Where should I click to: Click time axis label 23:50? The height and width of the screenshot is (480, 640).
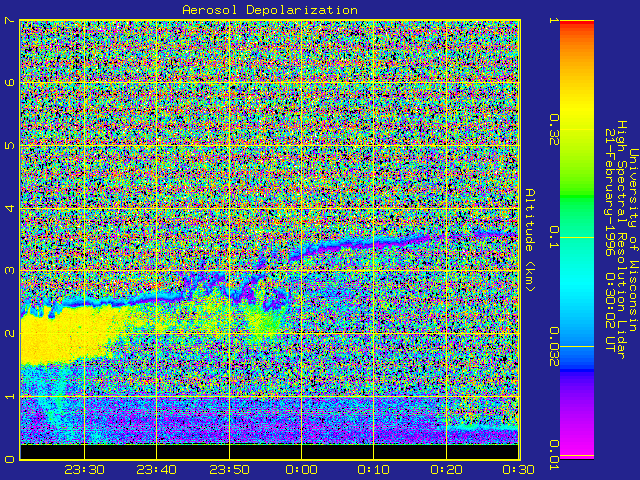point(229,470)
